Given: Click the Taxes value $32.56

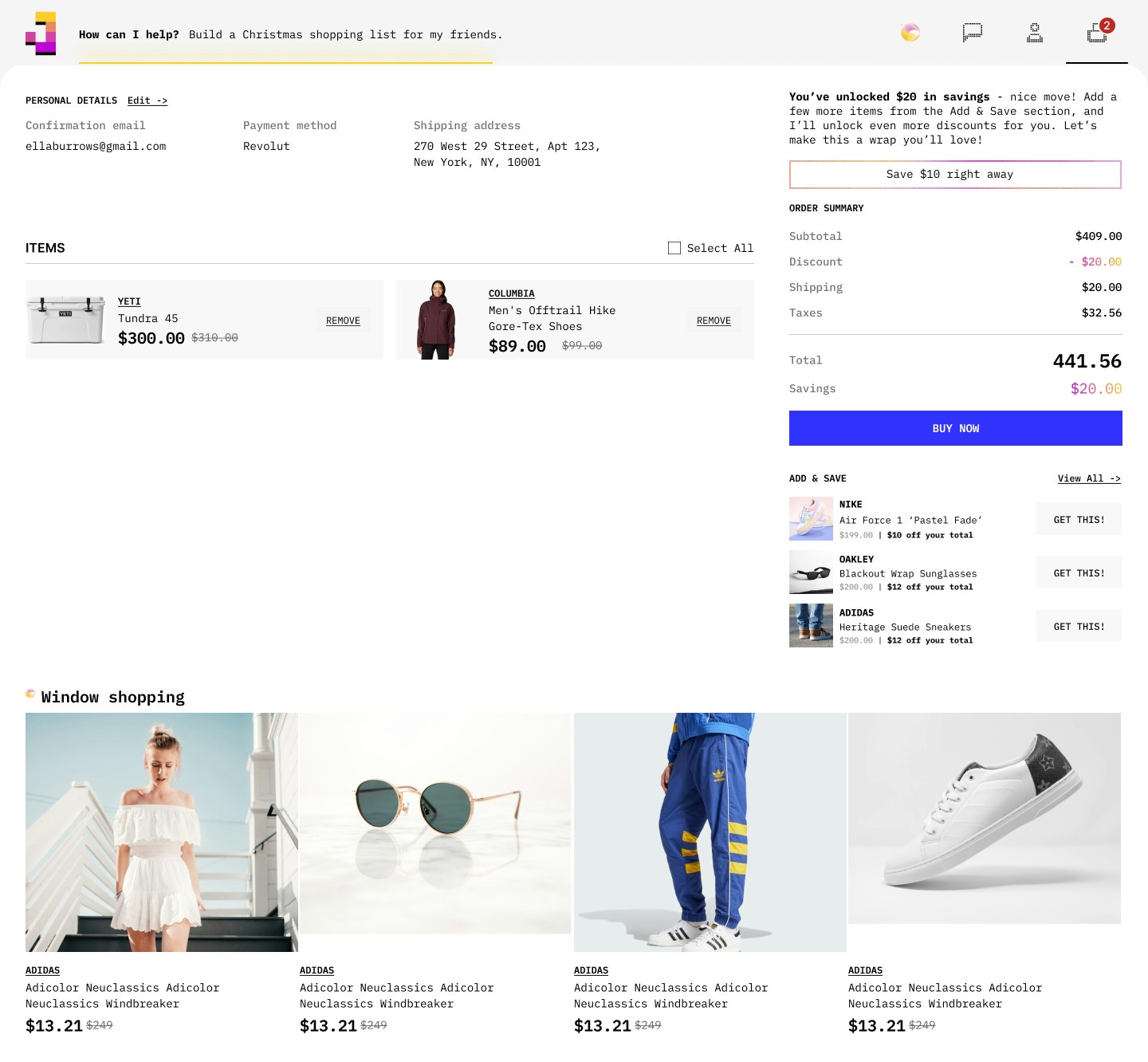Looking at the screenshot, I should click(x=1102, y=313).
